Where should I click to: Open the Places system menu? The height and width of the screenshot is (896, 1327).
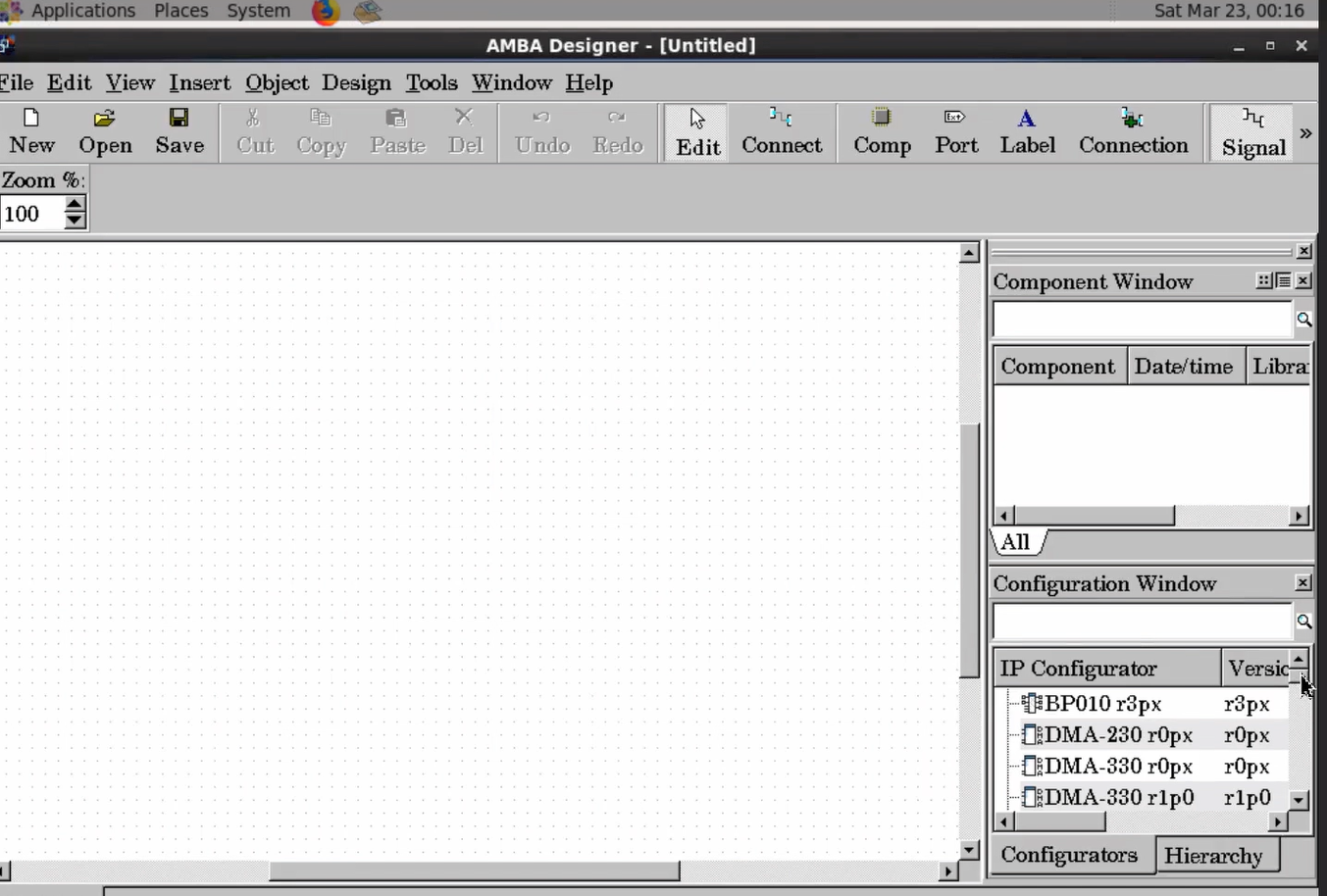click(x=181, y=11)
